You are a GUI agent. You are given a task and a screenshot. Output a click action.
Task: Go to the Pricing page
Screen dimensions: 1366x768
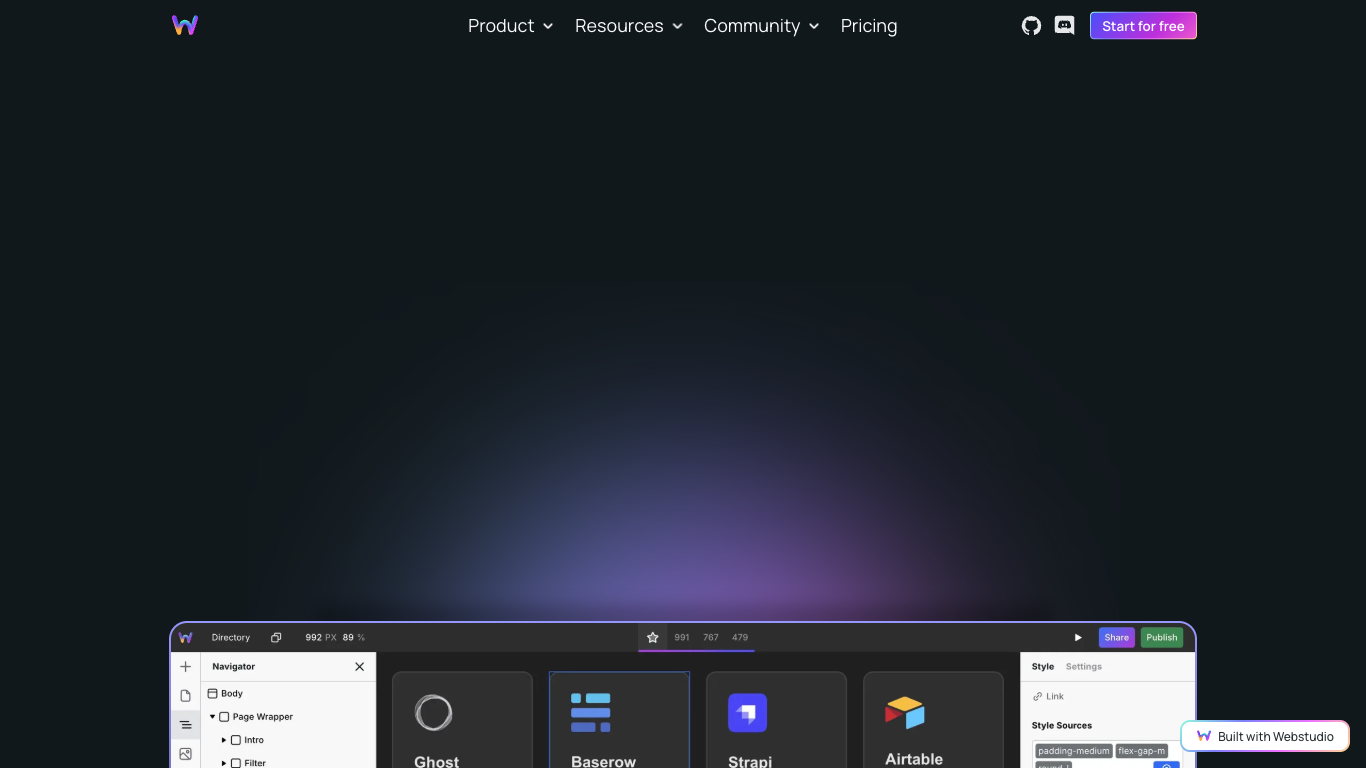(868, 26)
